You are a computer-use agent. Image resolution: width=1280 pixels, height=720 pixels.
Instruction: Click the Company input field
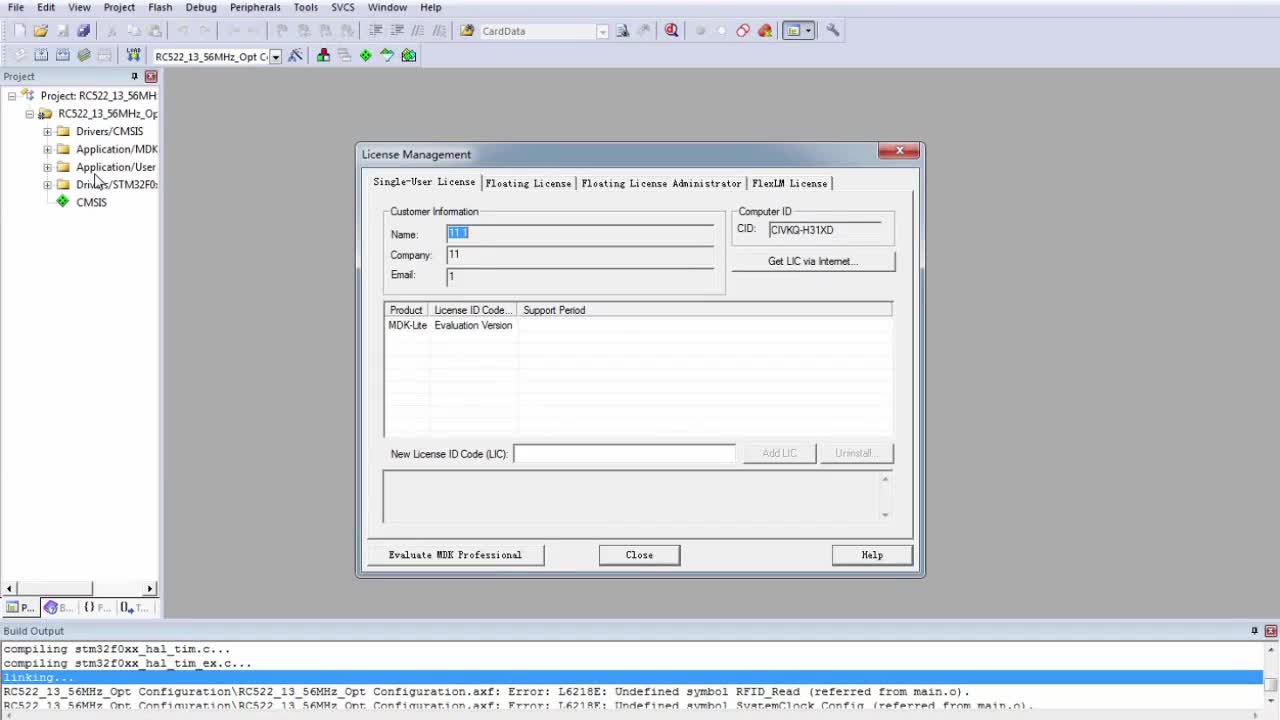click(x=580, y=255)
